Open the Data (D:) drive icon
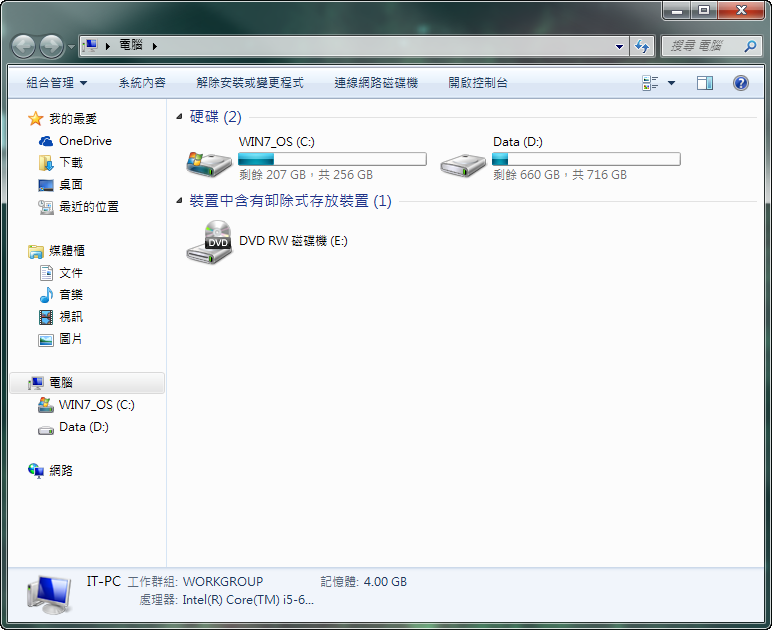 point(463,161)
